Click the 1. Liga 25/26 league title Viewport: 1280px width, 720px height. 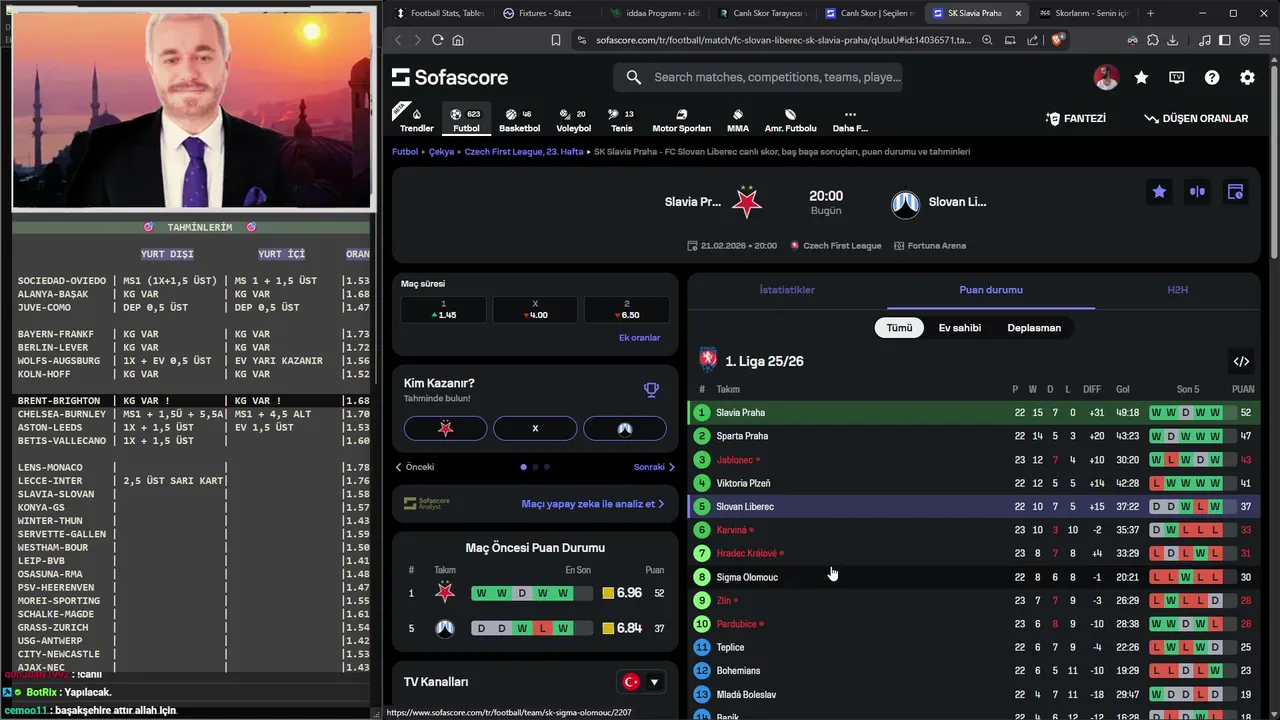(764, 361)
